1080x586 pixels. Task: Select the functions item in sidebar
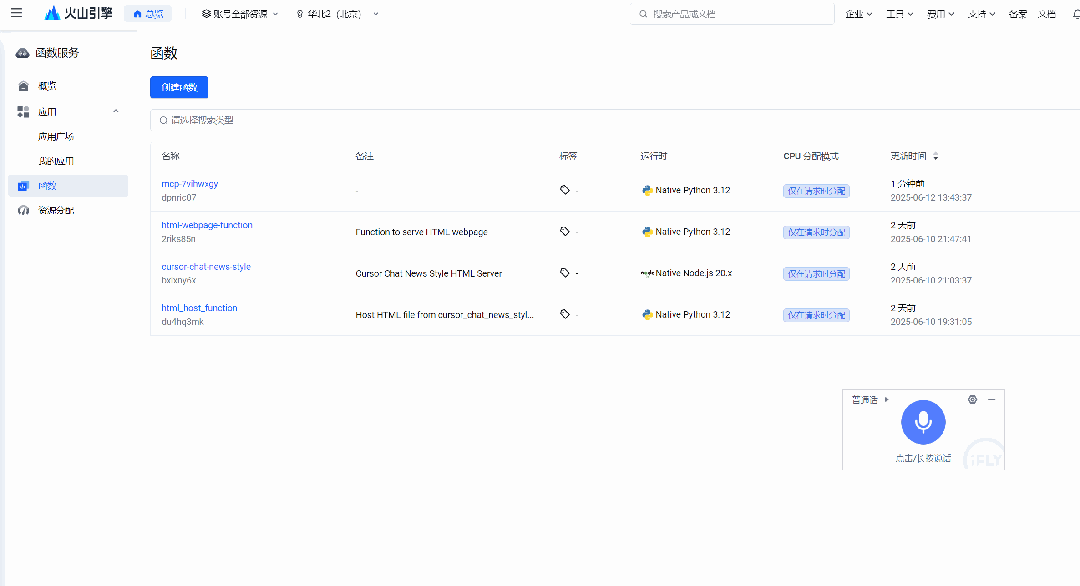pyautogui.click(x=48, y=186)
